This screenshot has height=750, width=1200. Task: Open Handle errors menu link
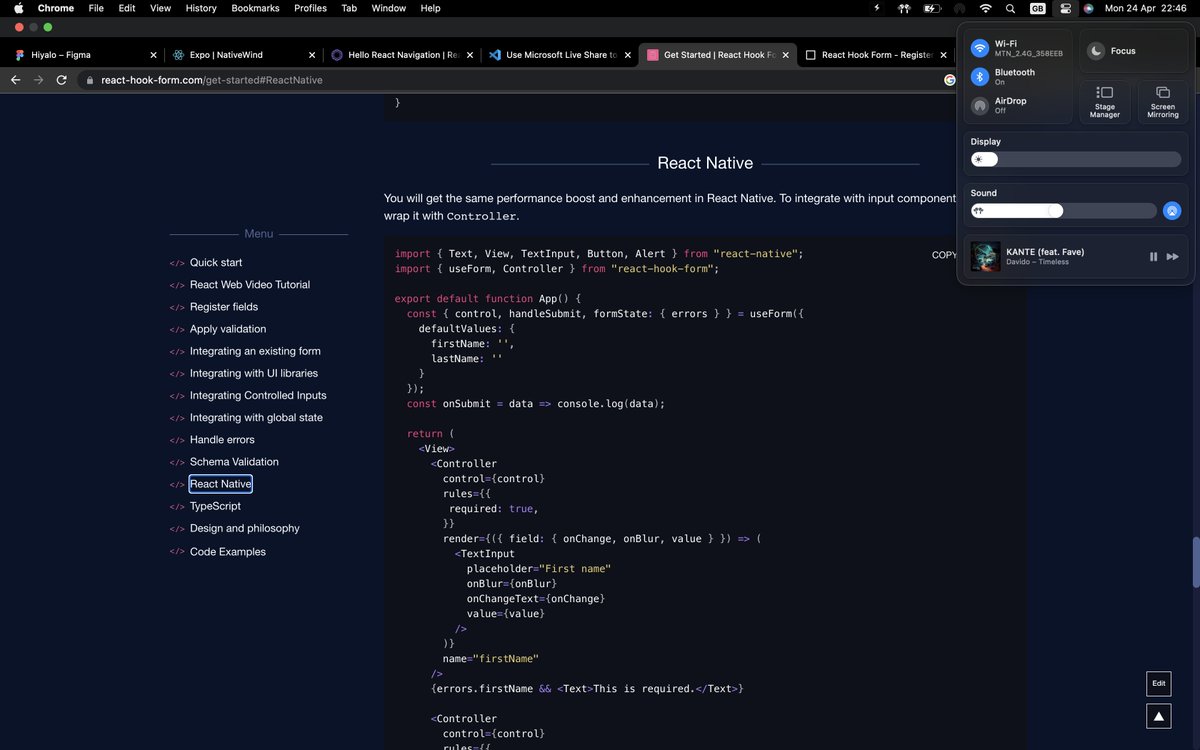pos(222,439)
